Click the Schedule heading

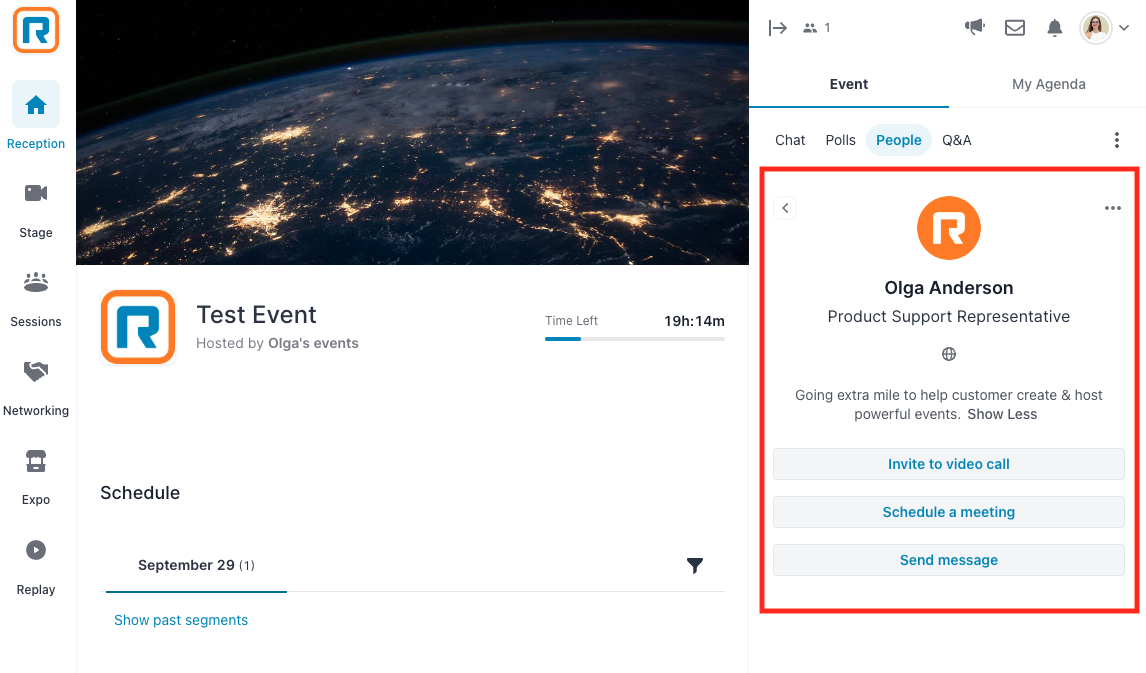click(140, 493)
